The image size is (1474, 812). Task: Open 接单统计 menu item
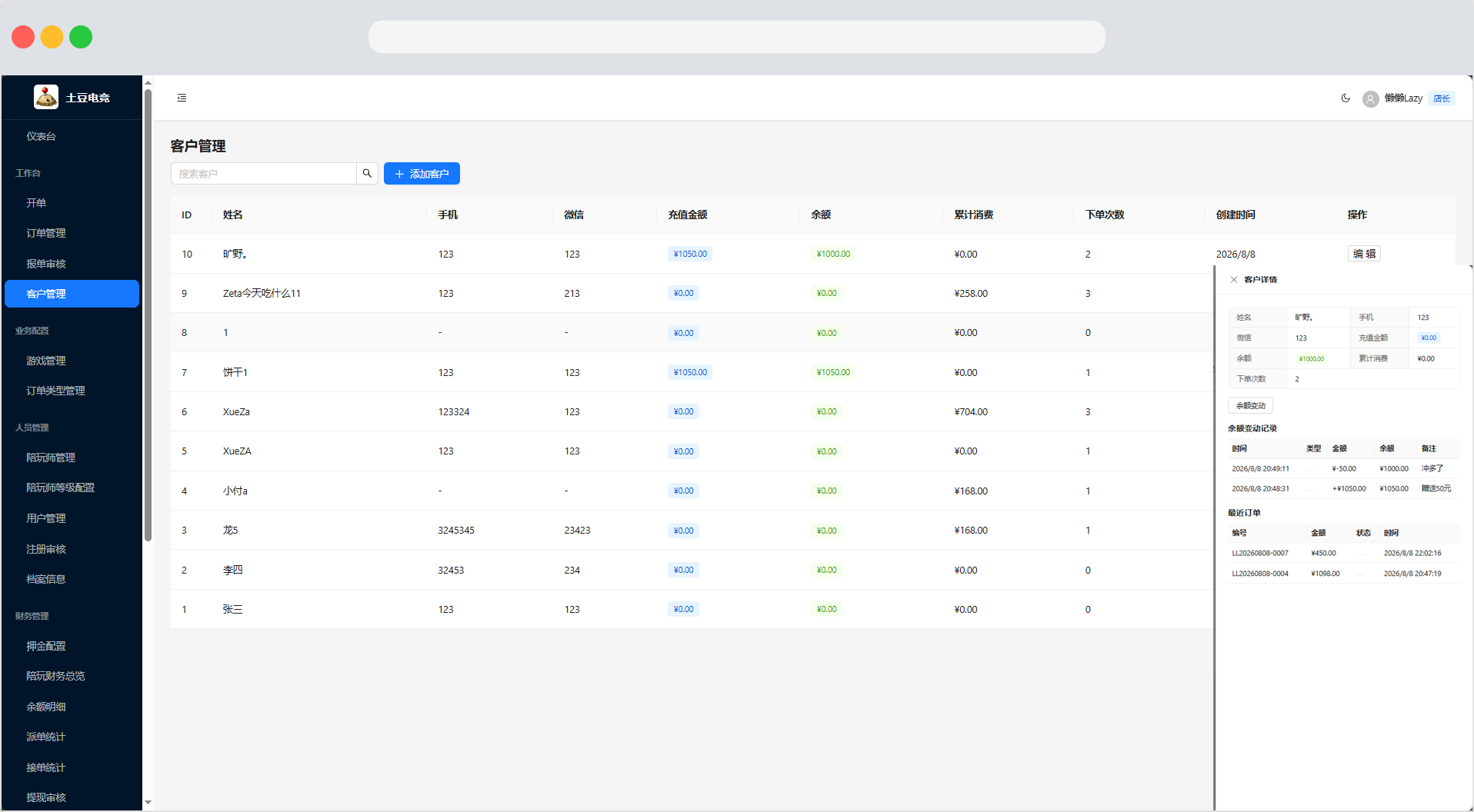pyautogui.click(x=46, y=767)
